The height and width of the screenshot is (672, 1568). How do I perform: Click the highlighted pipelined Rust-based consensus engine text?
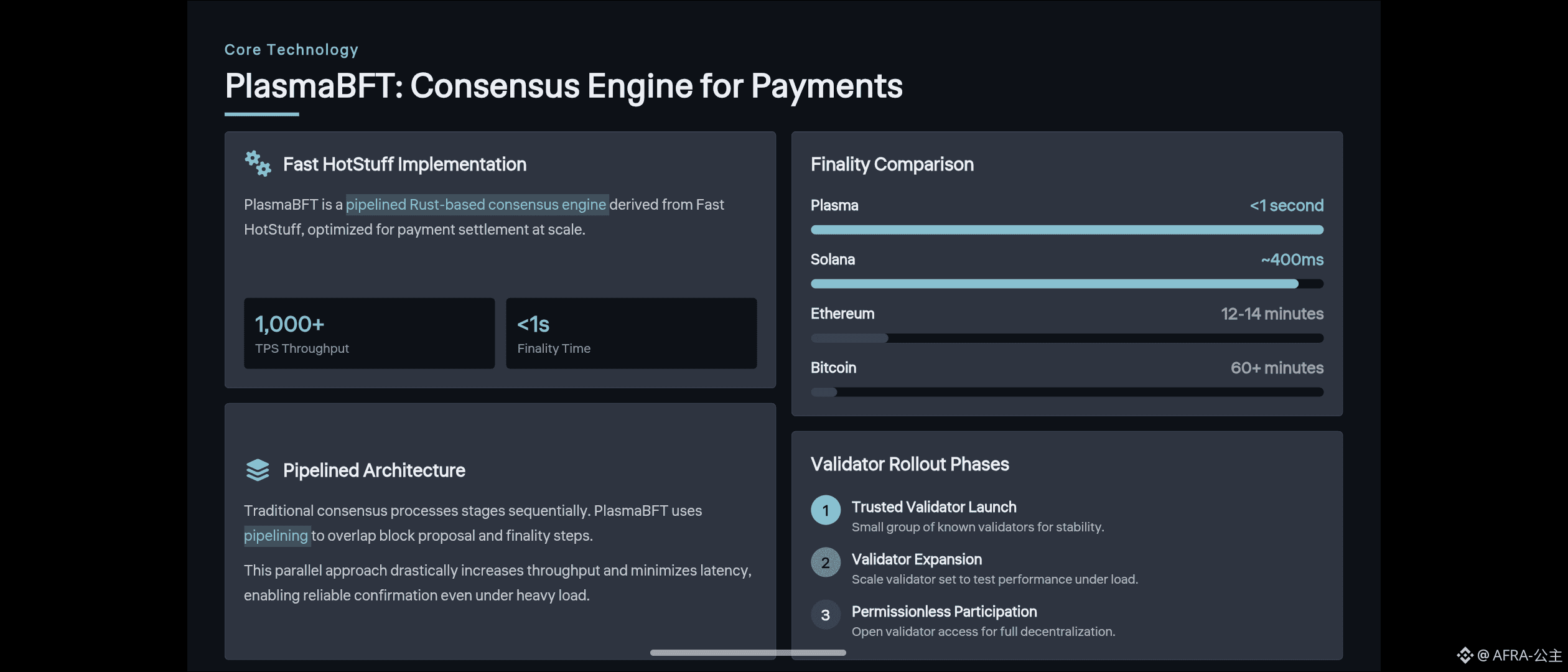pos(476,205)
